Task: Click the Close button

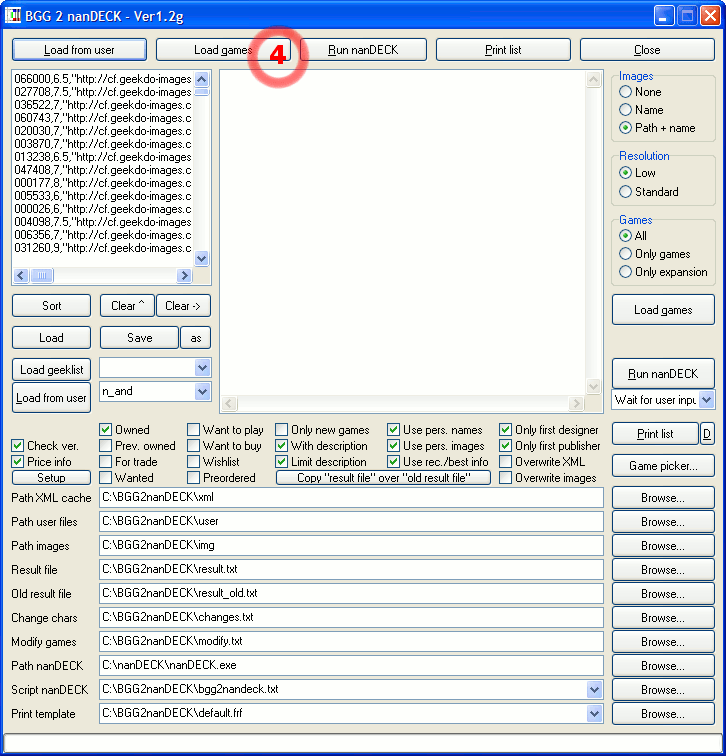Action: tap(647, 50)
